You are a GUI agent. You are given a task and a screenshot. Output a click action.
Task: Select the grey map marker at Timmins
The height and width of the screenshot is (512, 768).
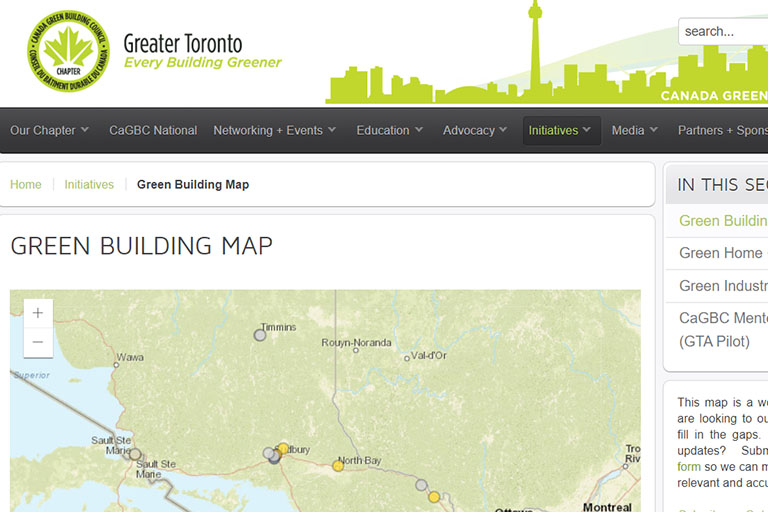[260, 335]
